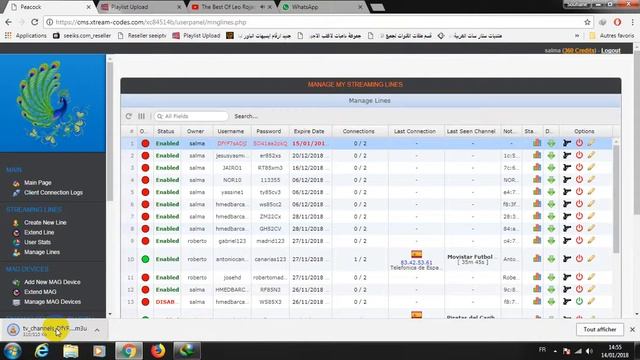The image size is (640, 360).
Task: Click green online status dot in row 10
Action: coord(145,259)
